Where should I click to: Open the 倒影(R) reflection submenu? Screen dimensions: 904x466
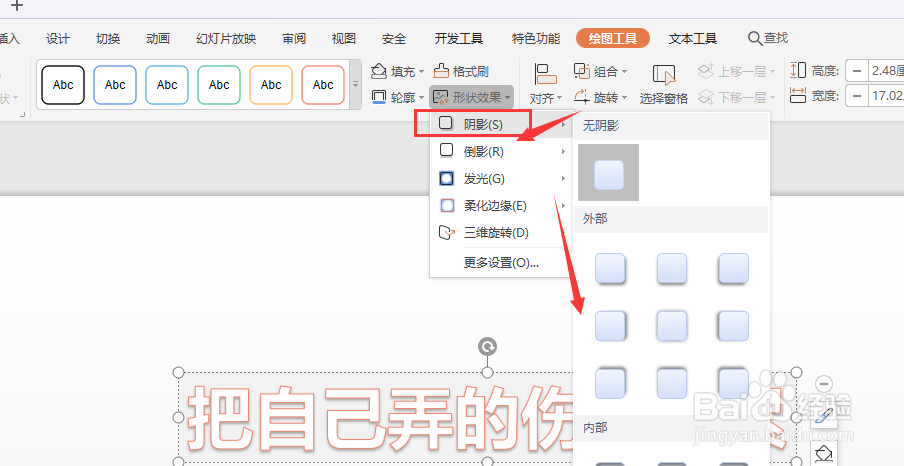pyautogui.click(x=500, y=151)
